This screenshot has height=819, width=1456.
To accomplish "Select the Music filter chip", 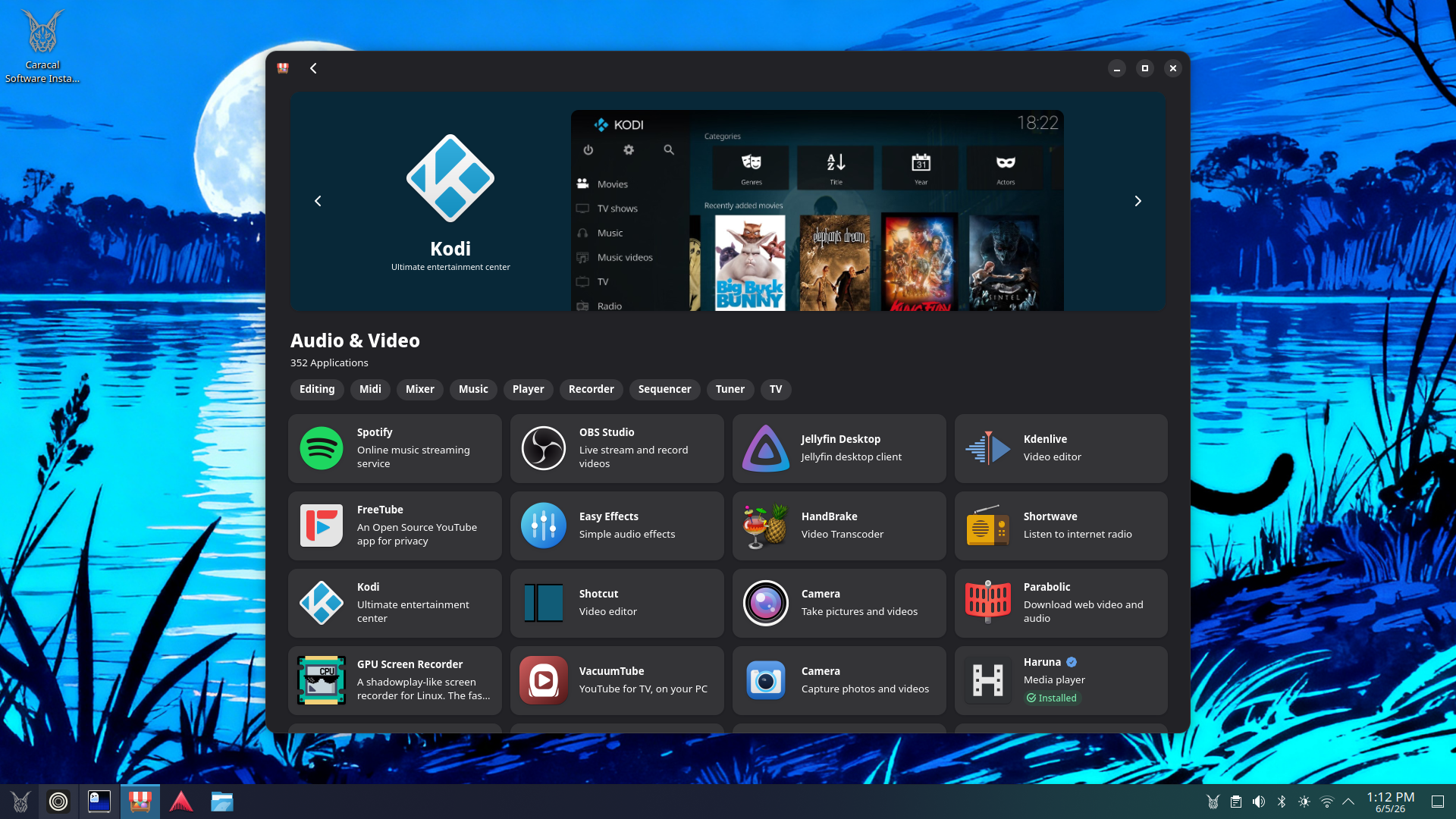I will tap(473, 389).
